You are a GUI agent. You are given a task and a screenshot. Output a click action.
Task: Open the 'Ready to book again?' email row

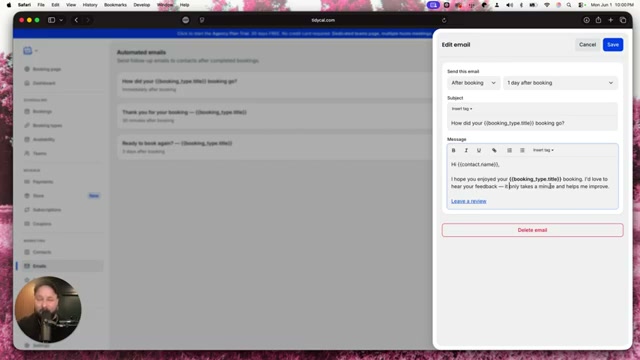pyautogui.click(x=275, y=147)
